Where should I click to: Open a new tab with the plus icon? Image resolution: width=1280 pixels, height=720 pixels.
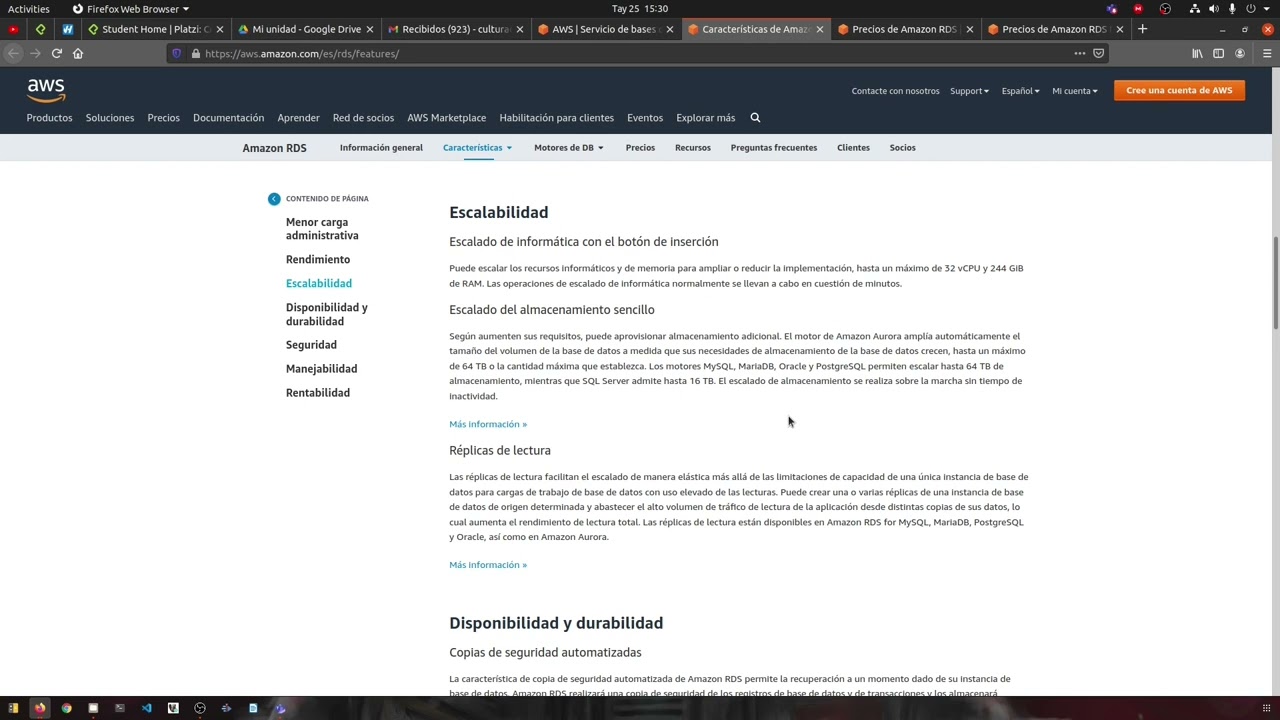coord(1142,29)
